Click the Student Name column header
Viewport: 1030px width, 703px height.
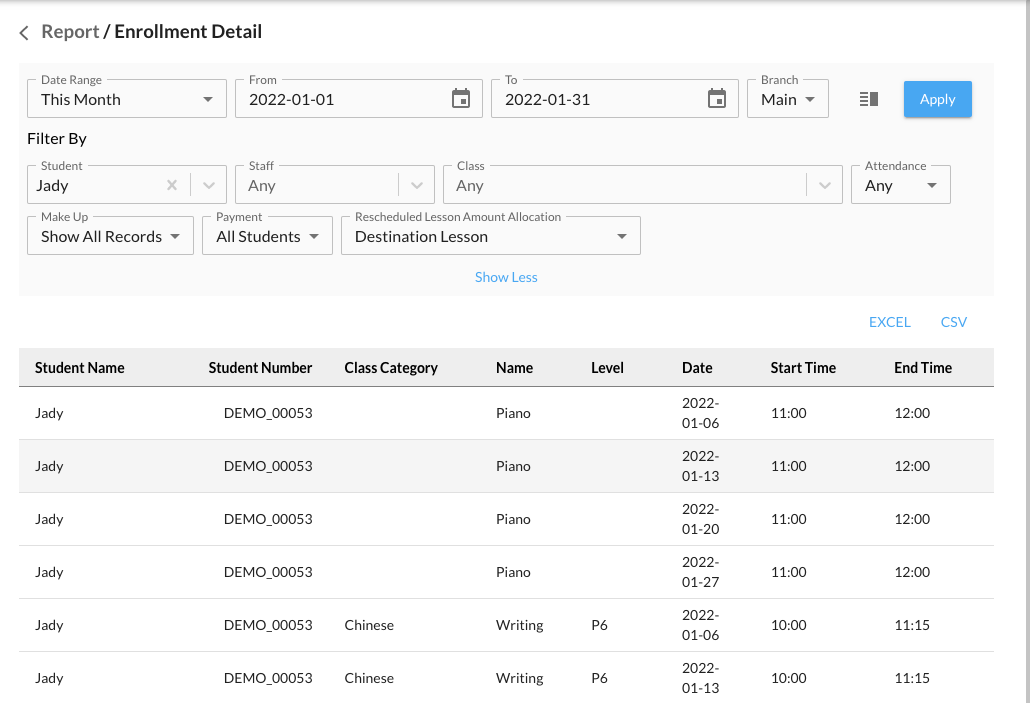80,368
